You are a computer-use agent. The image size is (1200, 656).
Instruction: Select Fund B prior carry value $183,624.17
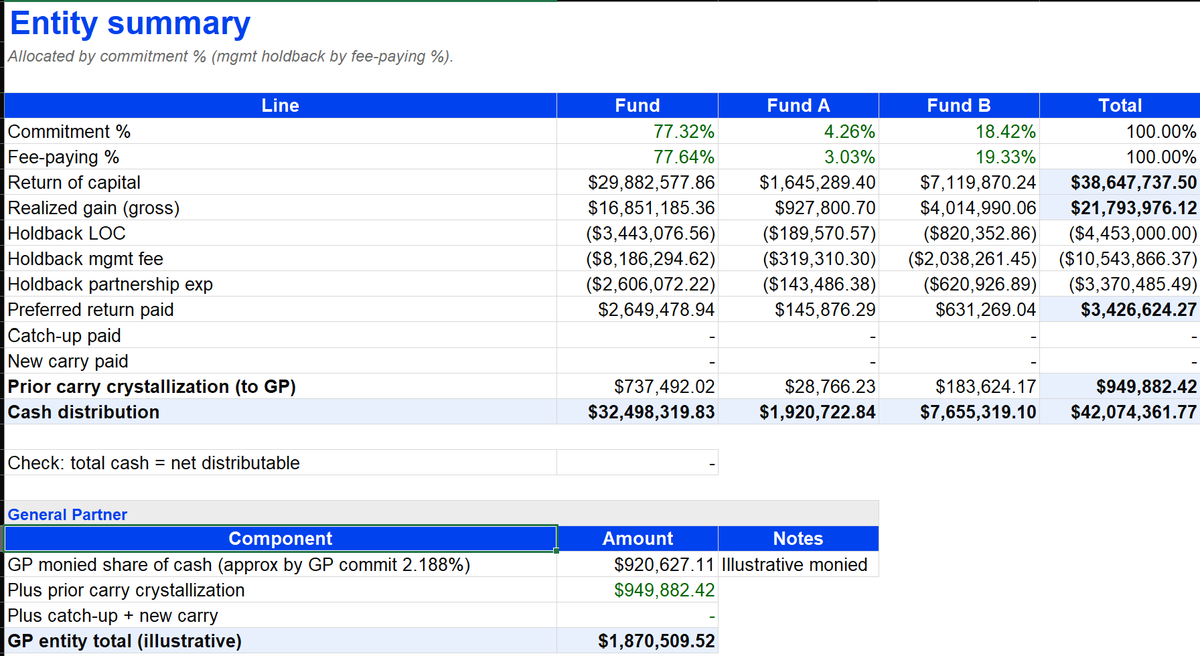(x=959, y=387)
